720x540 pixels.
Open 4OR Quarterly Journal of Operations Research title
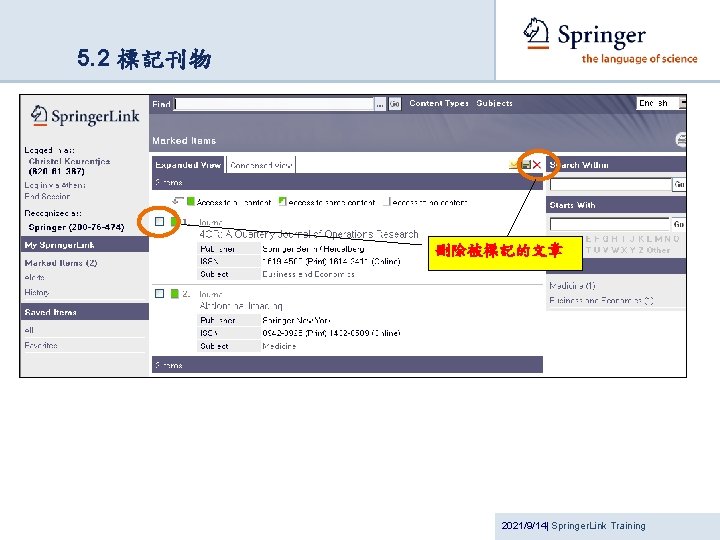pyautogui.click(x=309, y=234)
